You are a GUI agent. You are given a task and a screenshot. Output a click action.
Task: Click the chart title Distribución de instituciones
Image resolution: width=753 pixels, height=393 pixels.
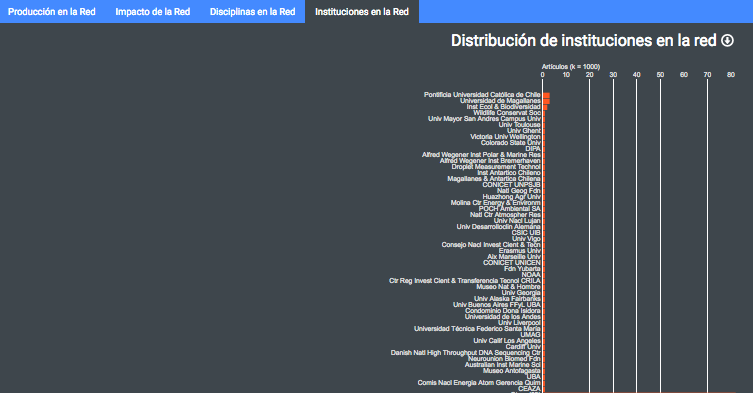pyautogui.click(x=583, y=41)
